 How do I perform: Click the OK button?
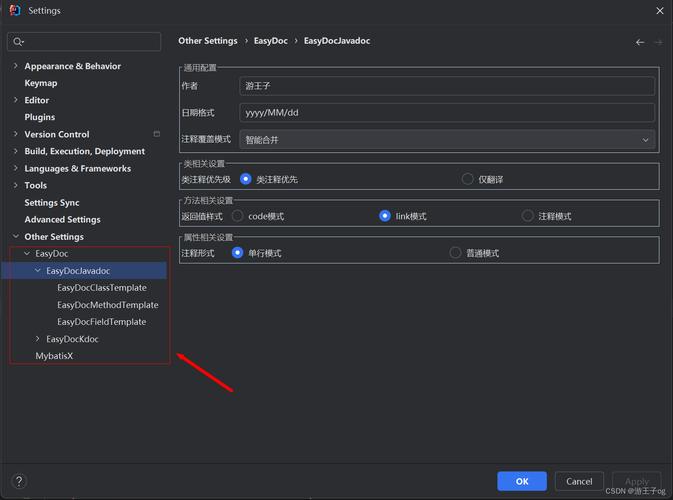coord(521,481)
